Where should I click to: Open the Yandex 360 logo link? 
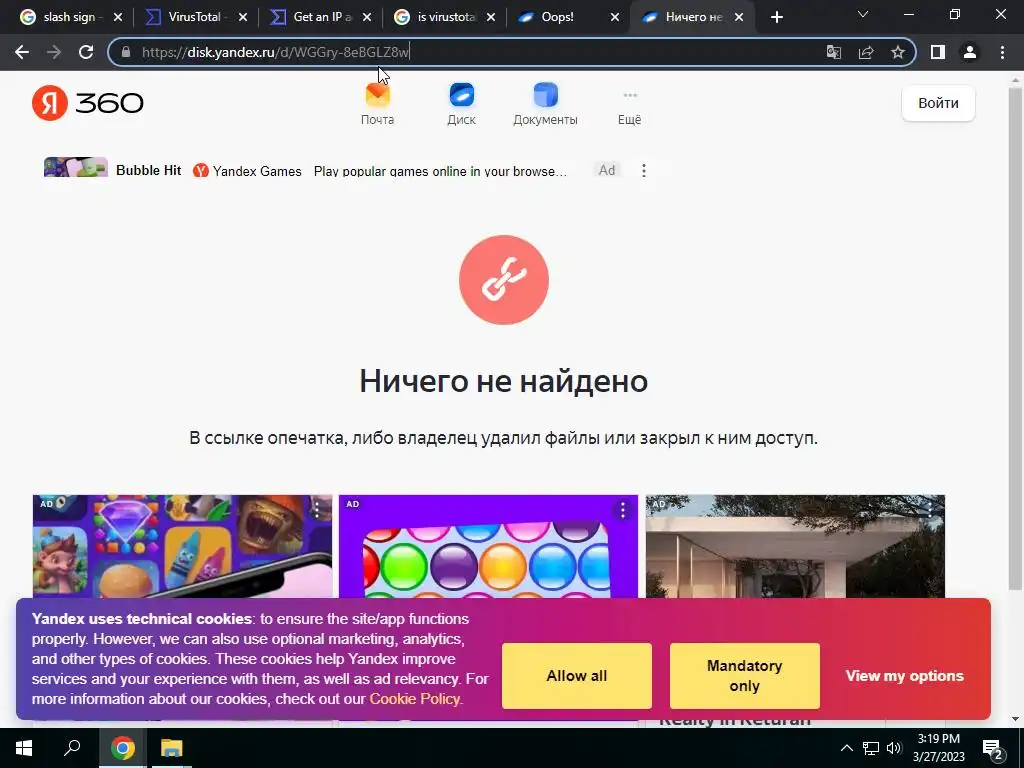tap(88, 103)
